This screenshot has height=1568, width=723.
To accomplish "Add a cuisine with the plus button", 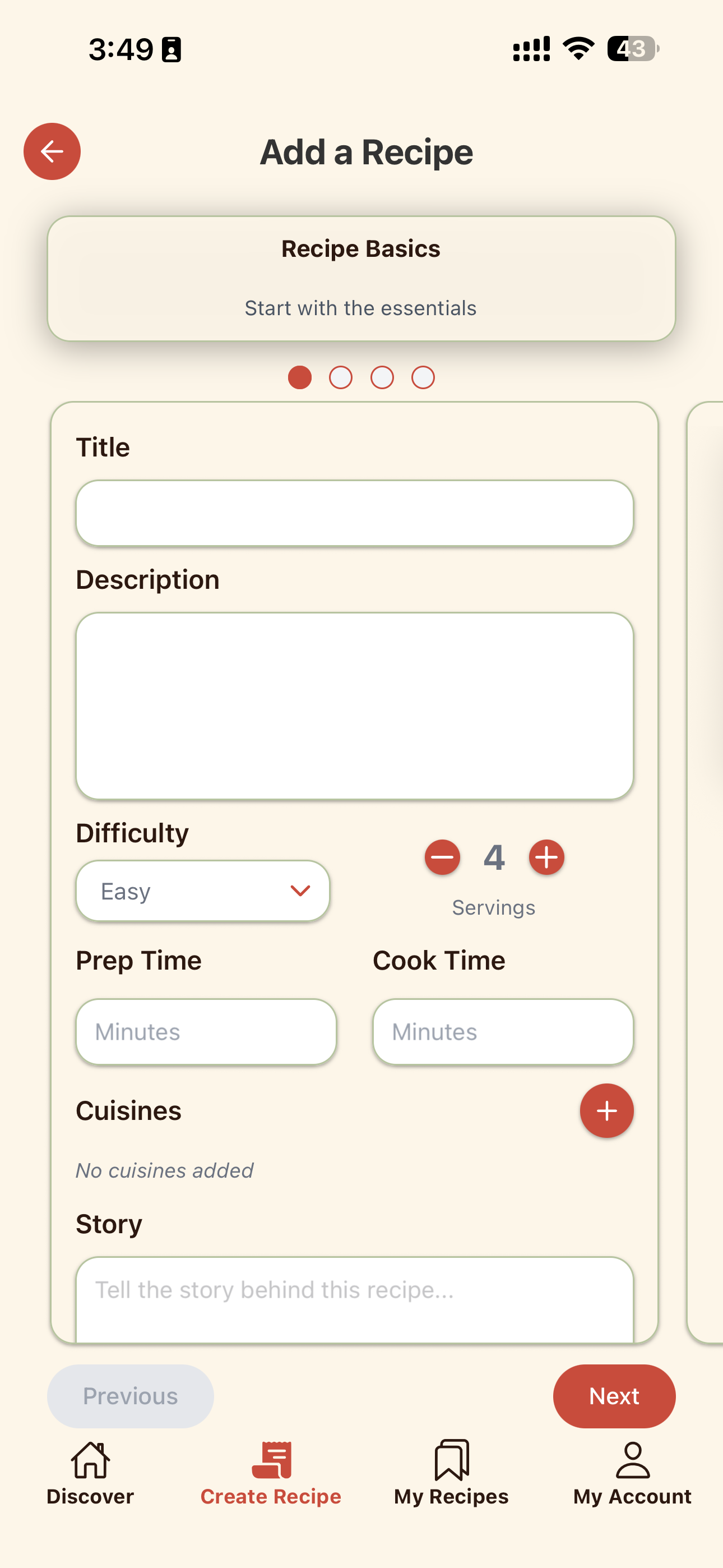I will [x=607, y=1111].
